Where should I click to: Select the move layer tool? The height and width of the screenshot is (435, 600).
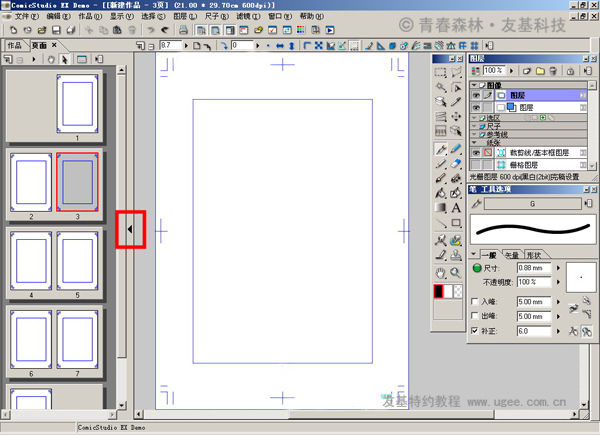pos(455,116)
